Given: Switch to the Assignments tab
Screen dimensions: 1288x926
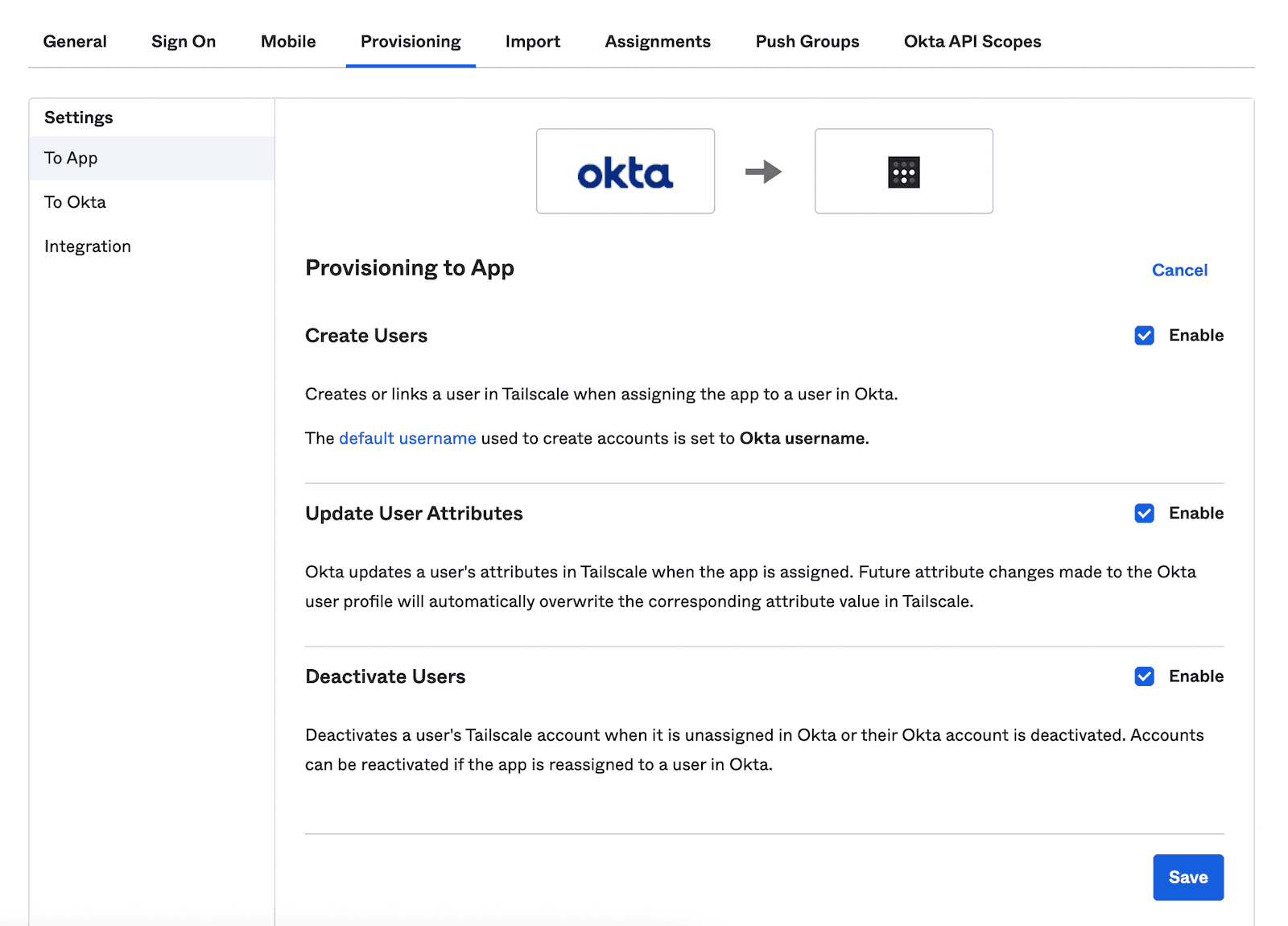Looking at the screenshot, I should tap(657, 41).
